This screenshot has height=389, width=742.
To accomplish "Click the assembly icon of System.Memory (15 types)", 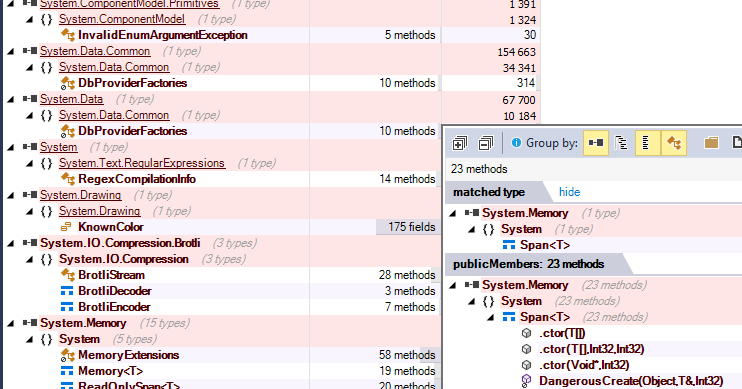I will pos(30,323).
